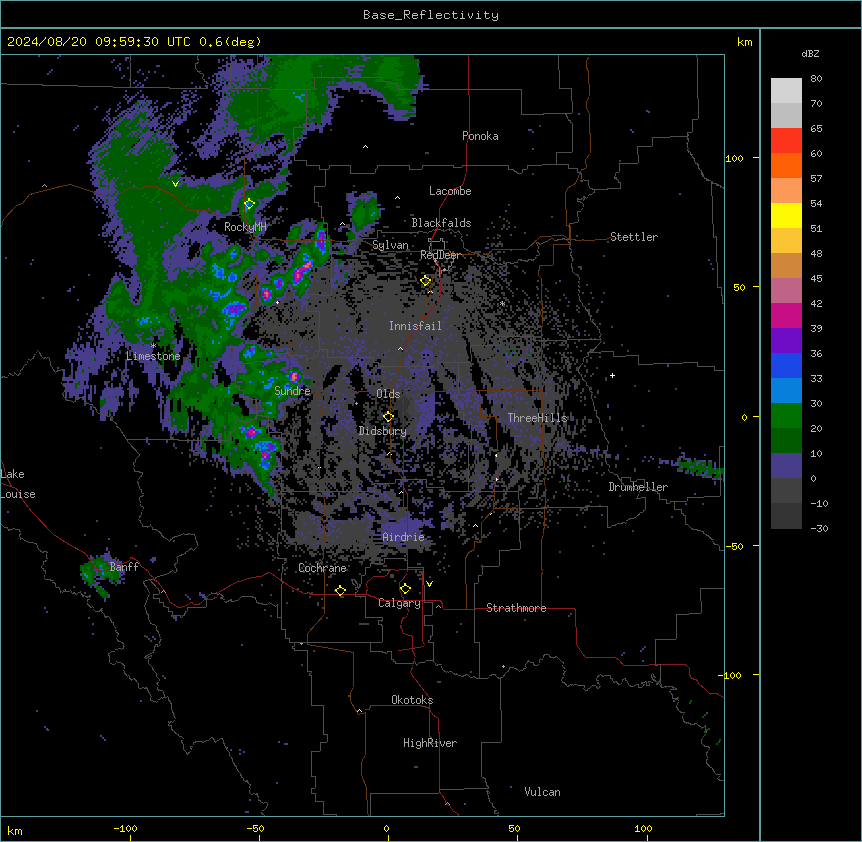Click the Base_Reflectivity title text
The height and width of the screenshot is (842, 862).
coord(431,15)
